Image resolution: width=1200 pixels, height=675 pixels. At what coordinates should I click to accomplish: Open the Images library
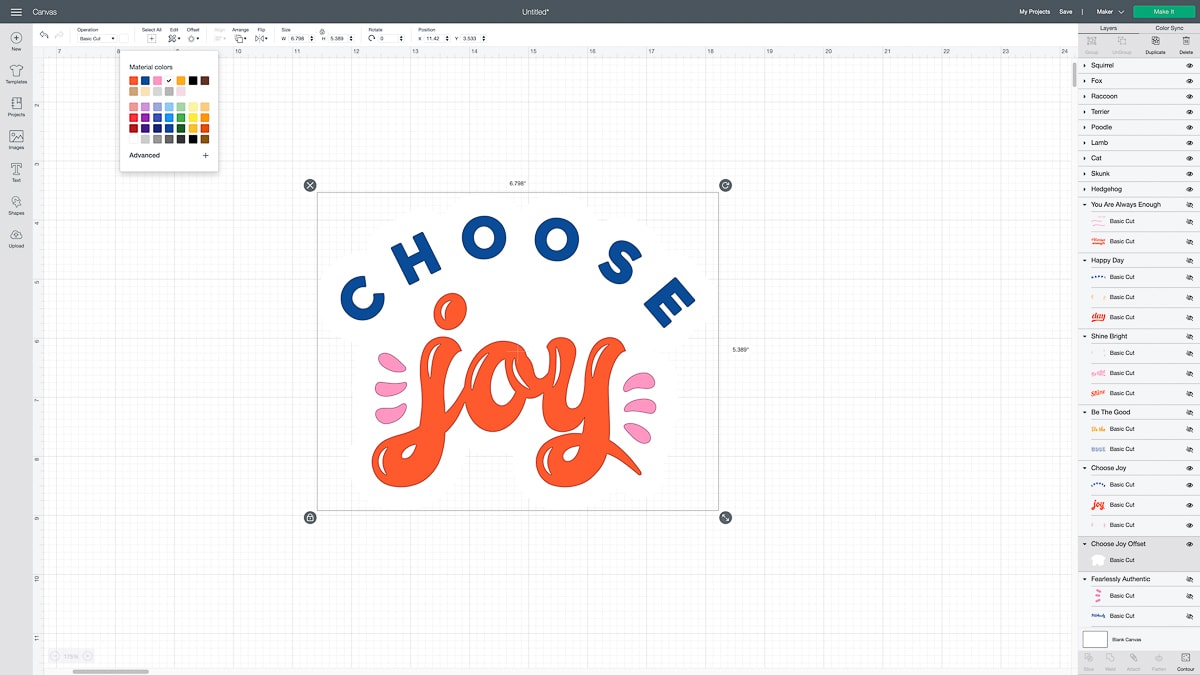(x=16, y=139)
